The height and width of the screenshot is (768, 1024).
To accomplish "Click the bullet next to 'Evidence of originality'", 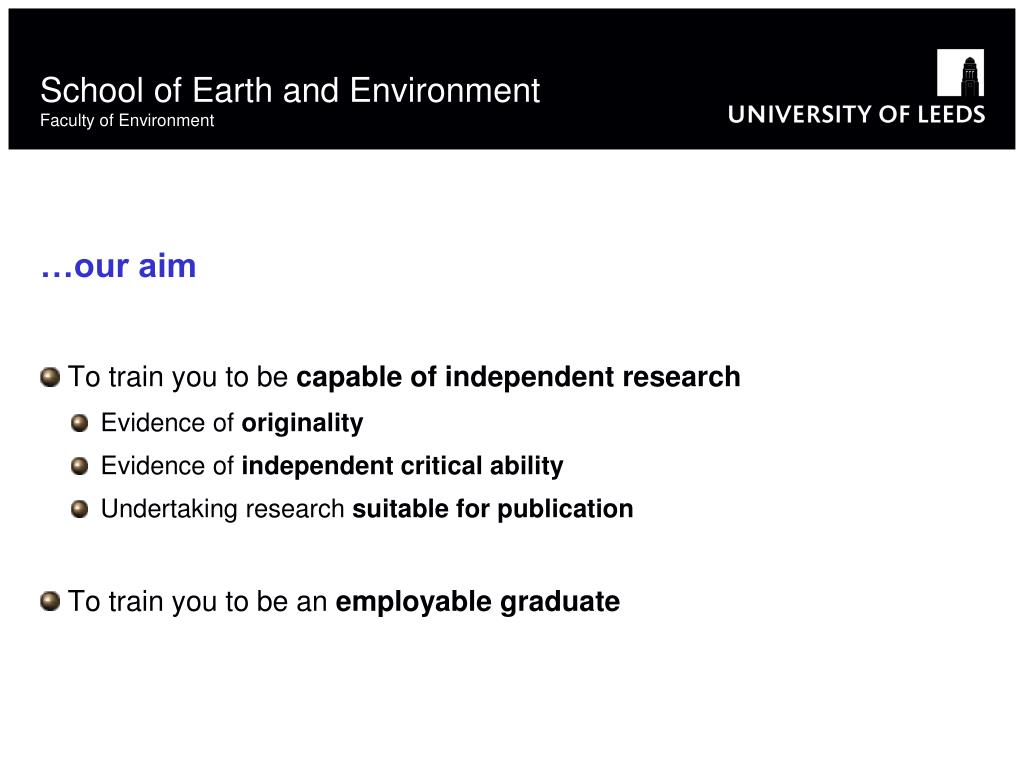I will click(x=80, y=423).
